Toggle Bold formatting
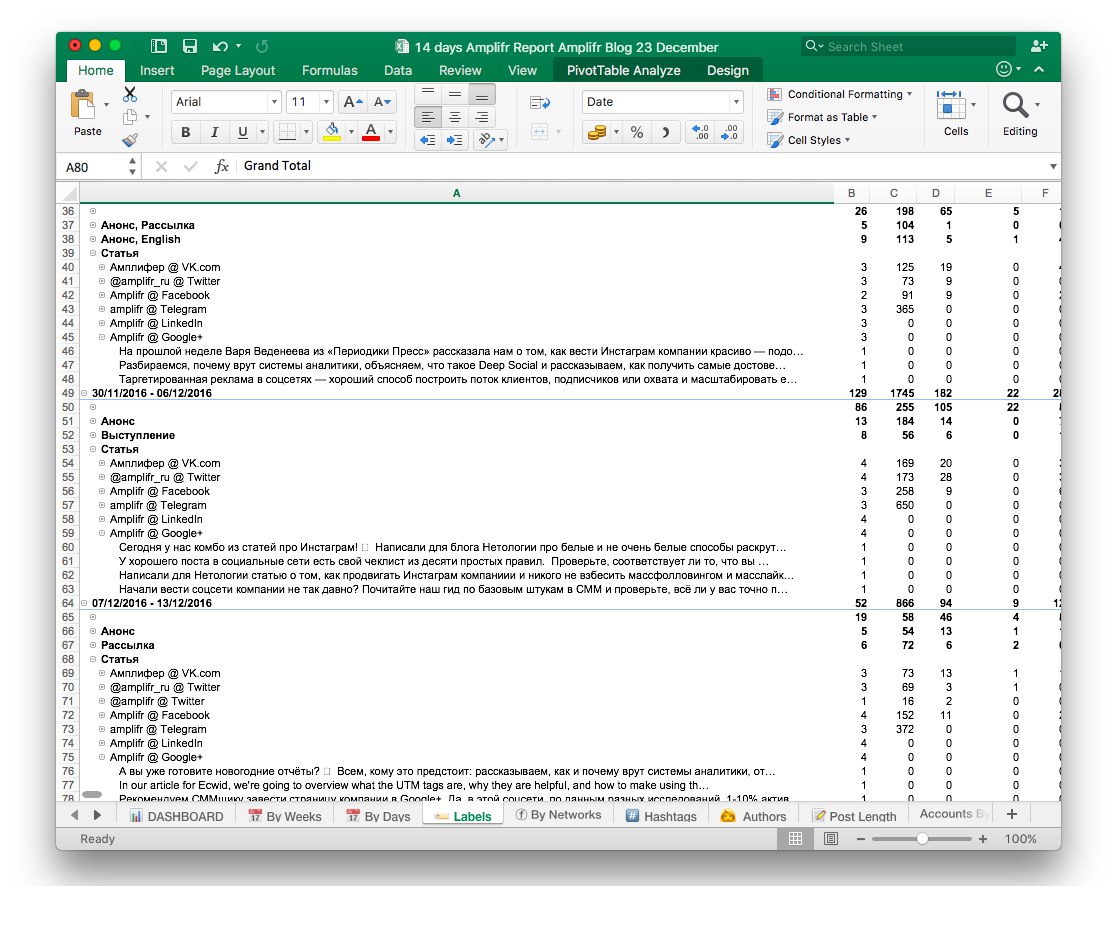 (x=185, y=132)
